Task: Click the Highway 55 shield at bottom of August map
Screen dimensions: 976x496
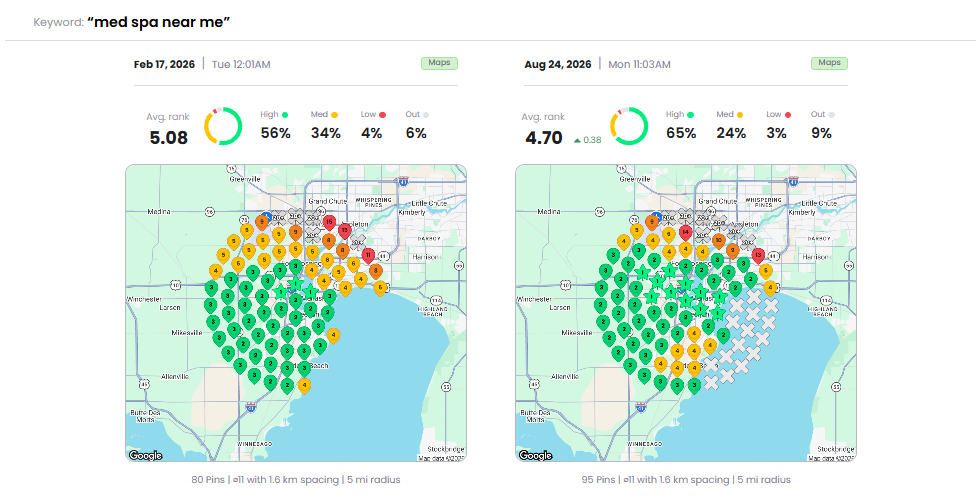Action: coord(837,387)
